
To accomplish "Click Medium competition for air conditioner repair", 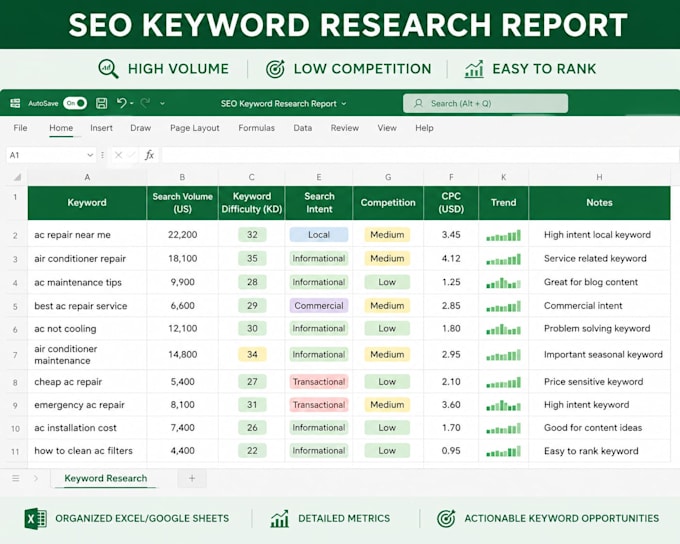I will point(387,259).
